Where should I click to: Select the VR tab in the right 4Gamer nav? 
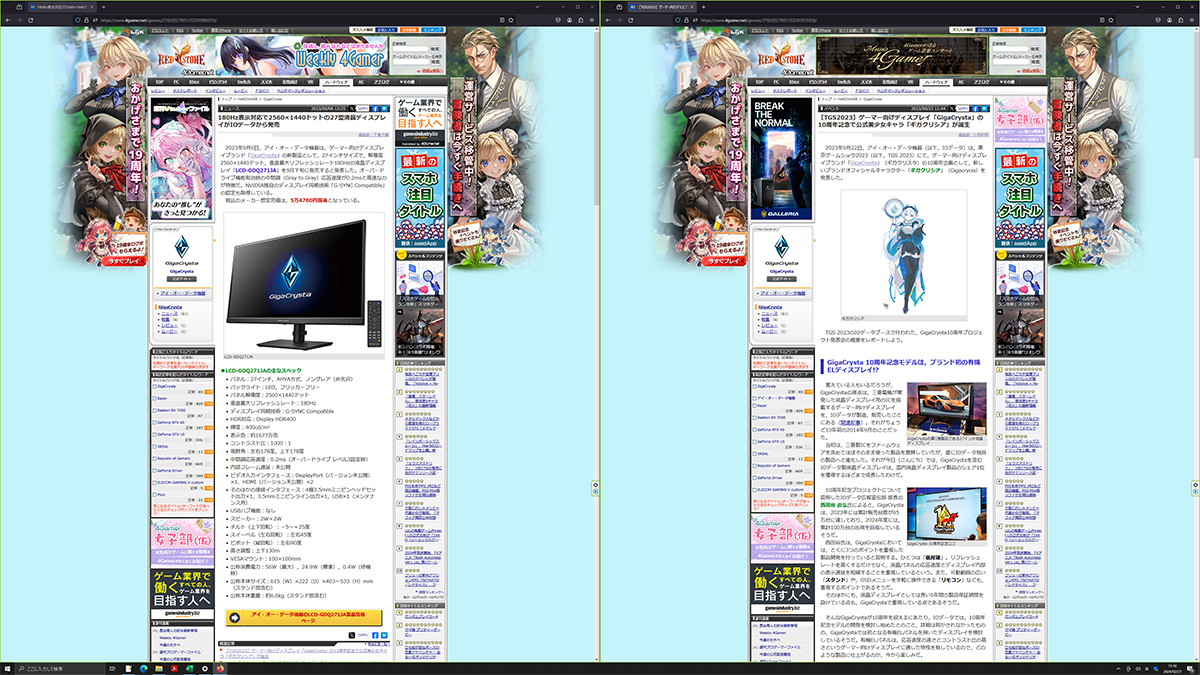click(910, 82)
